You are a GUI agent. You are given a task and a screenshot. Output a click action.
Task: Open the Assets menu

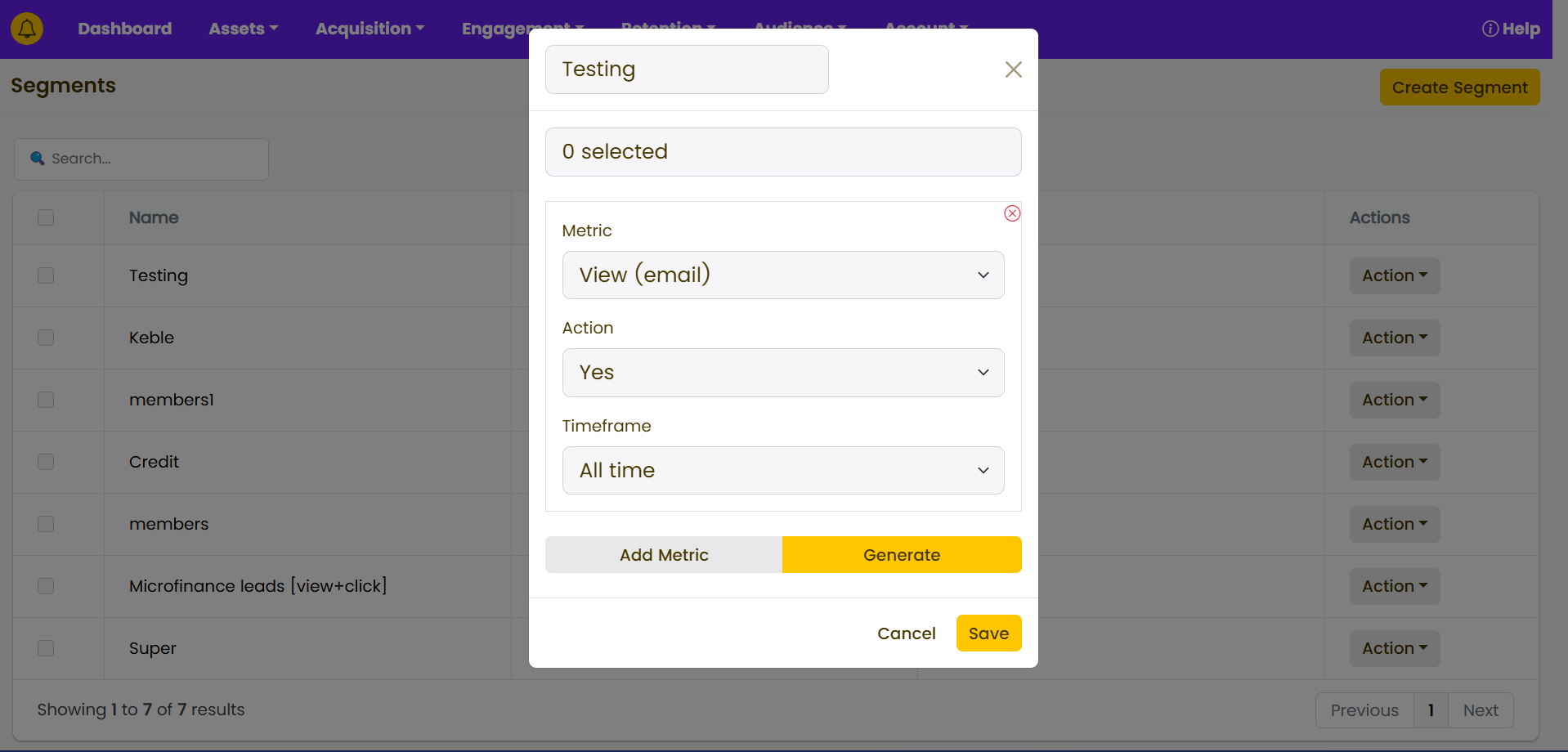tap(243, 29)
